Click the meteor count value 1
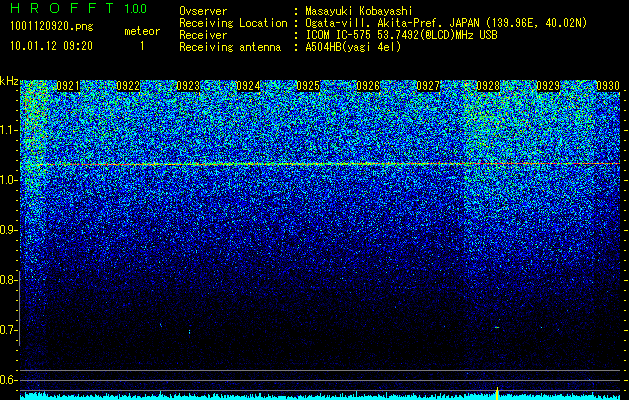629x400 pixels. tap(142, 46)
